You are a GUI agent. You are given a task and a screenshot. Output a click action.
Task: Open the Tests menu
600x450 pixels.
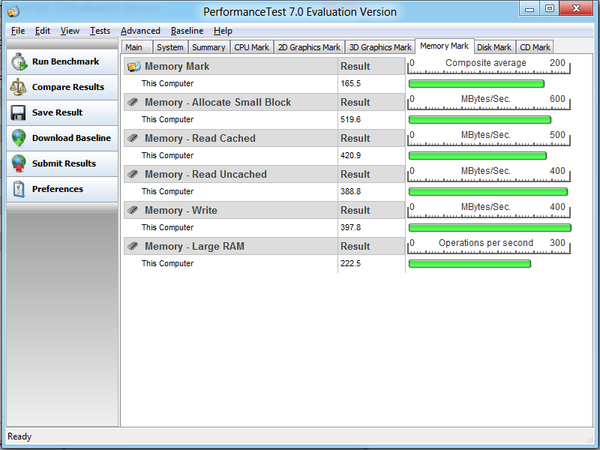click(x=100, y=31)
